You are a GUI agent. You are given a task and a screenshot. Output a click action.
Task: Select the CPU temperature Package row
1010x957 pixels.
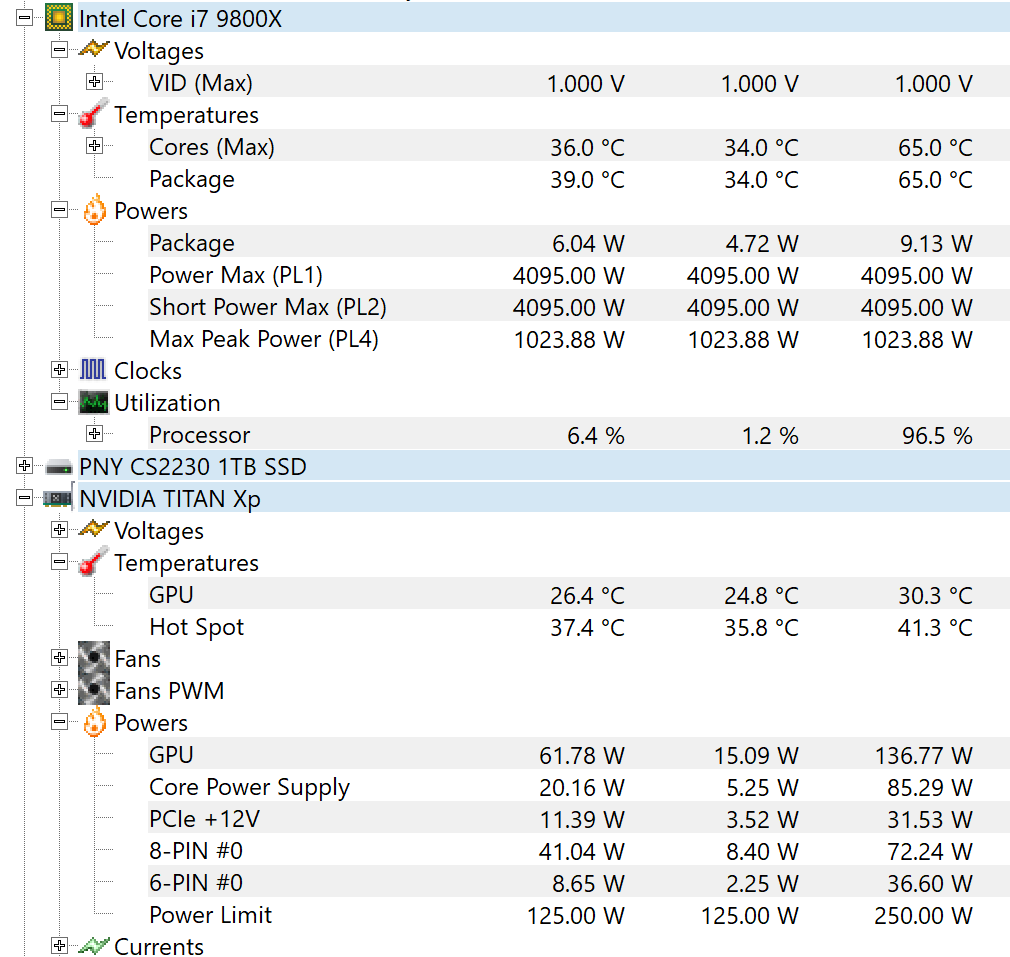click(578, 178)
